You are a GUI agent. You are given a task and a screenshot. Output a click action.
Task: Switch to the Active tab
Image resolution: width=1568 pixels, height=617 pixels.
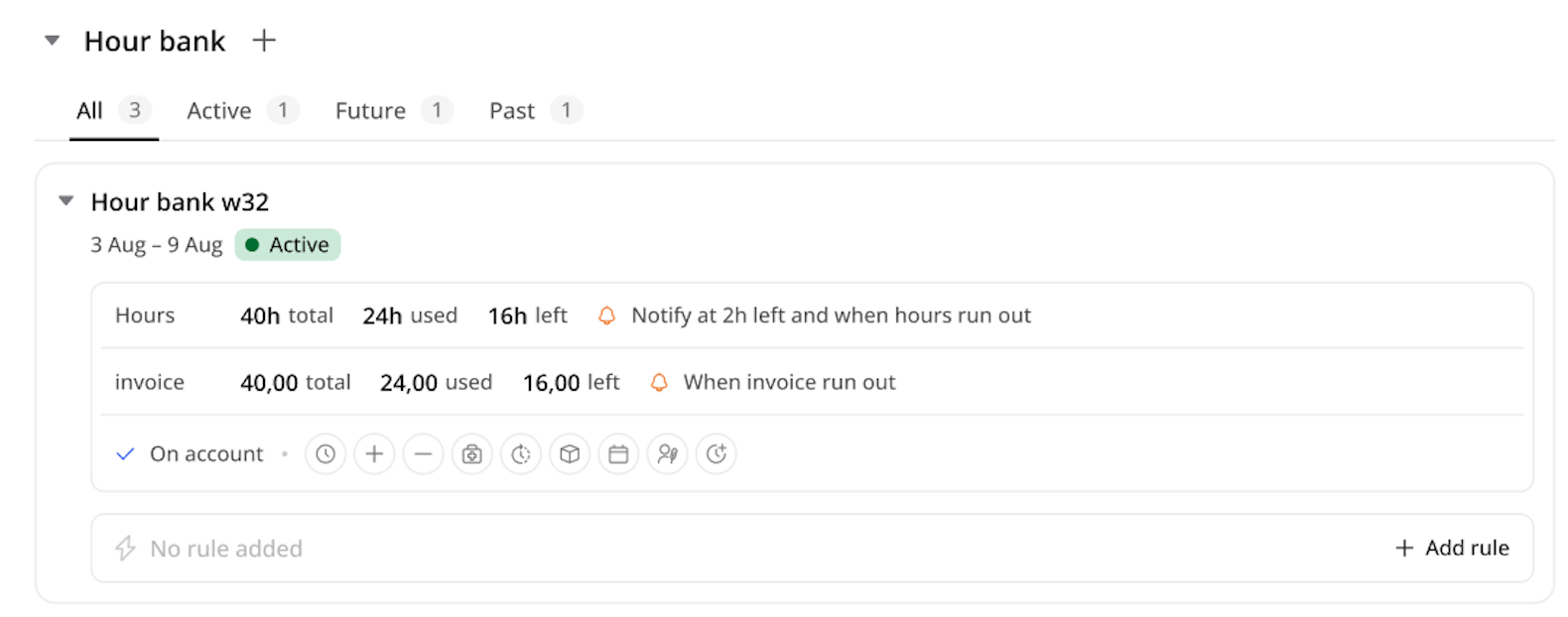click(x=242, y=110)
